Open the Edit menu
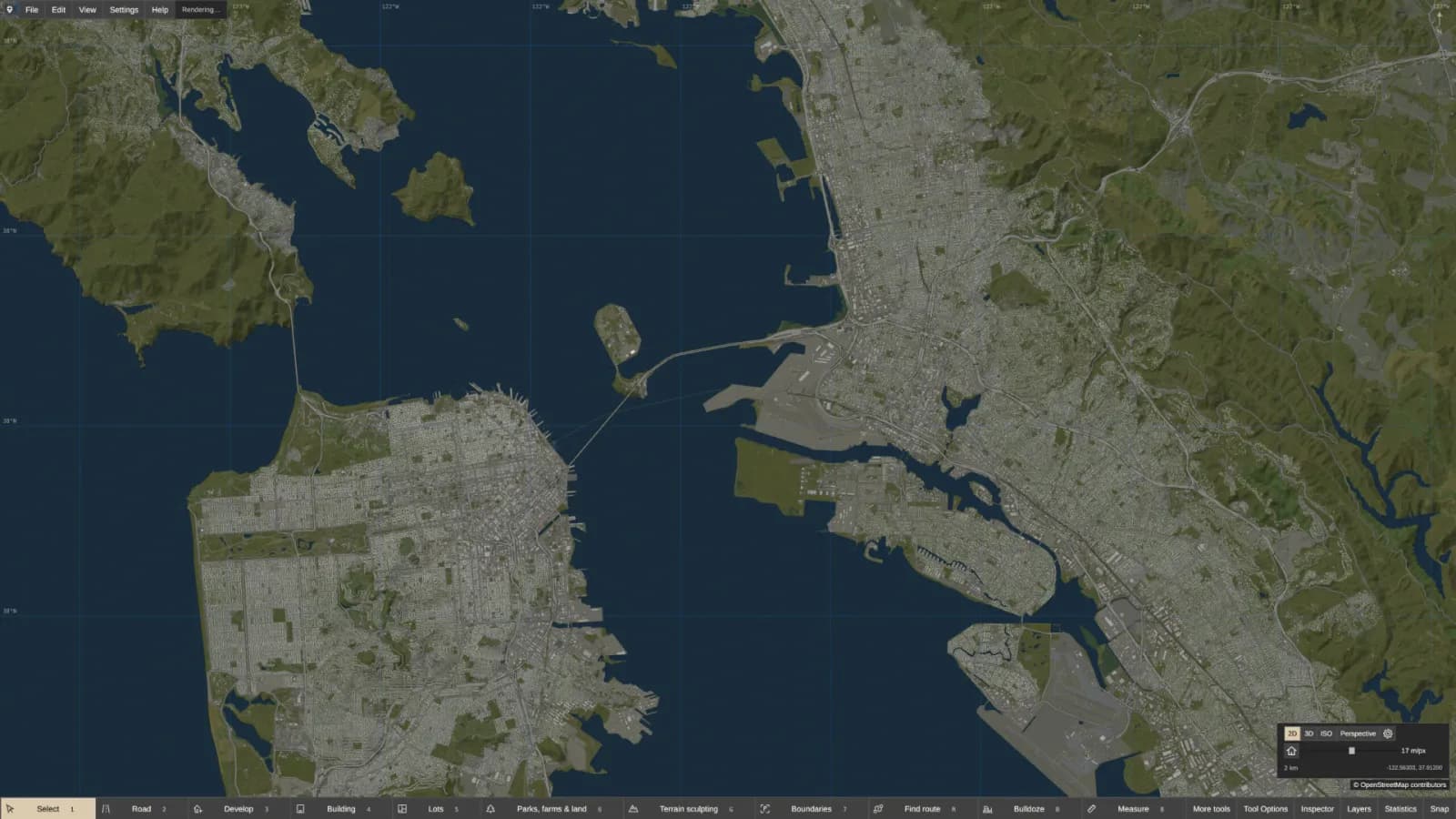This screenshot has height=819, width=1456. tap(58, 10)
